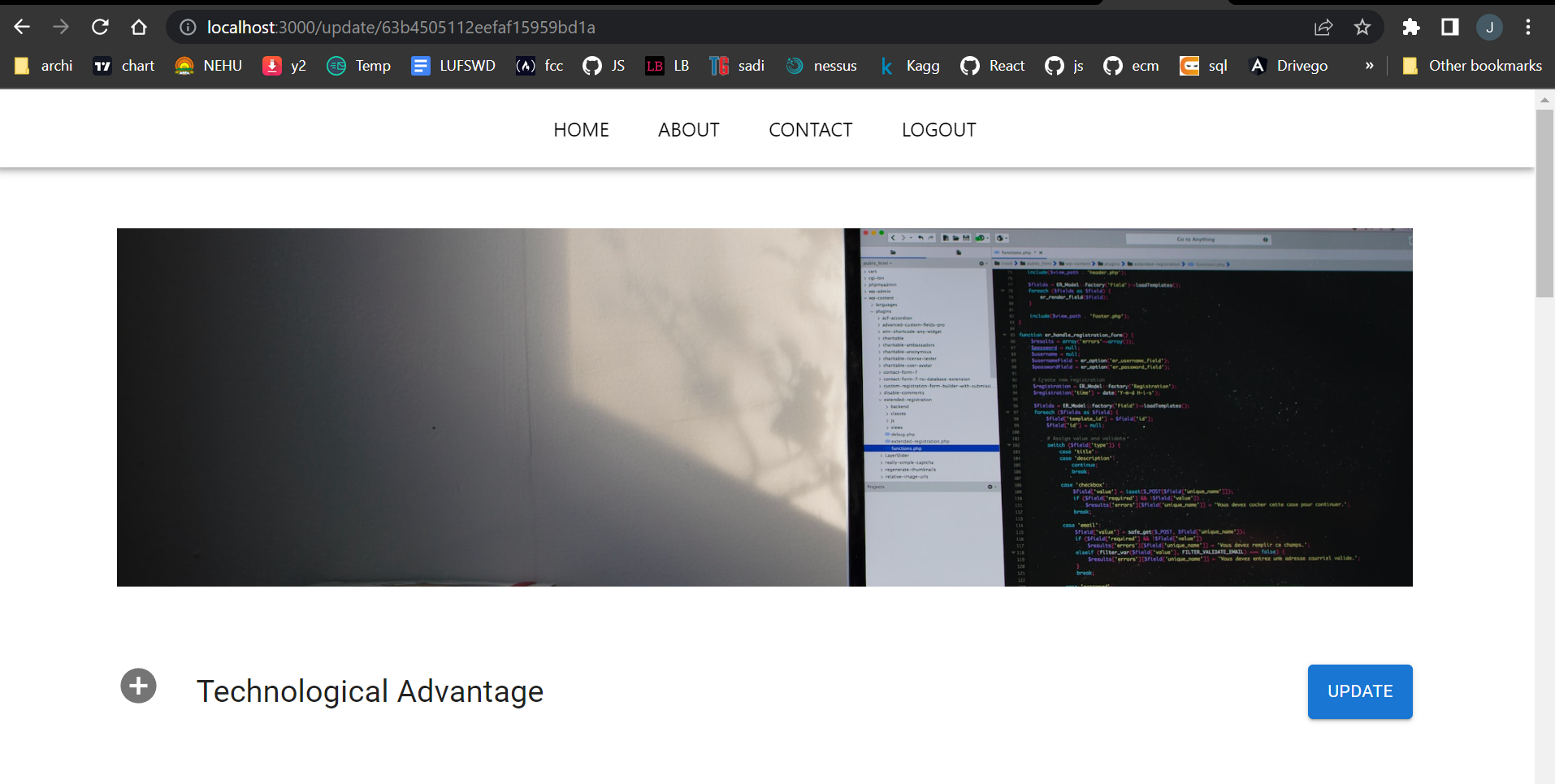This screenshot has width=1555, height=784.
Task: Click the browser extensions puzzle icon
Action: tap(1411, 26)
